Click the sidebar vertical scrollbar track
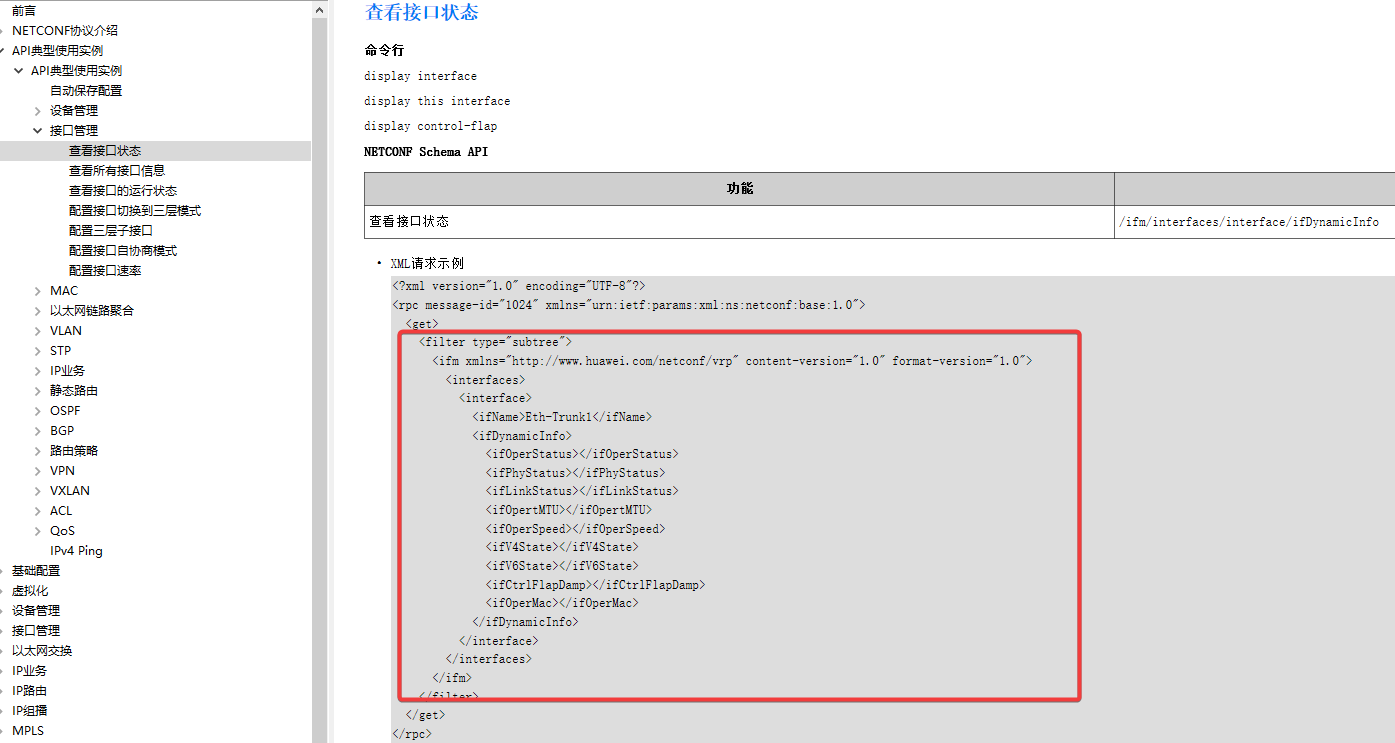The height and width of the screenshot is (743, 1395). coord(319,380)
